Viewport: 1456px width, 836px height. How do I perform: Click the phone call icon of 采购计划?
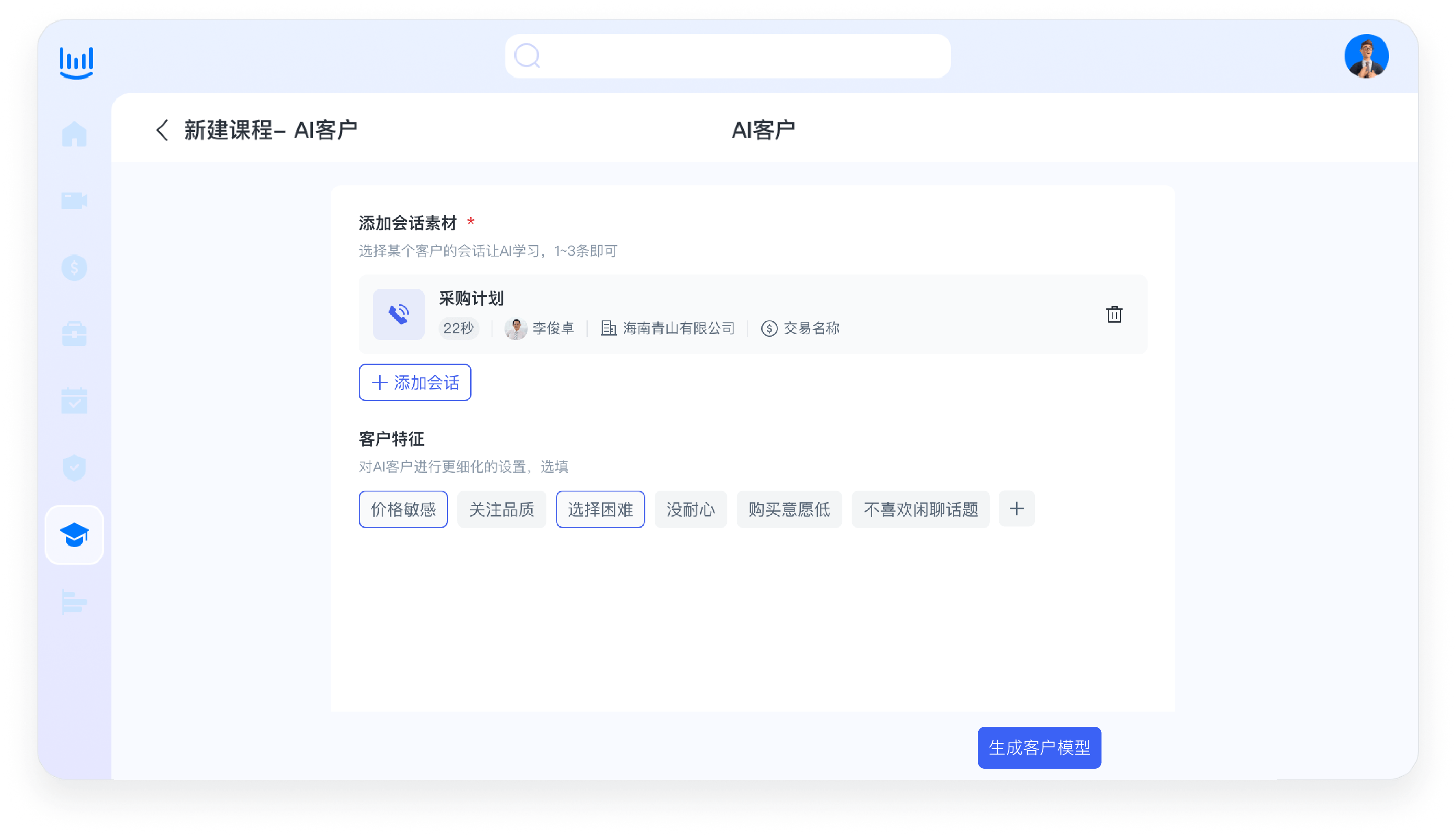(398, 314)
